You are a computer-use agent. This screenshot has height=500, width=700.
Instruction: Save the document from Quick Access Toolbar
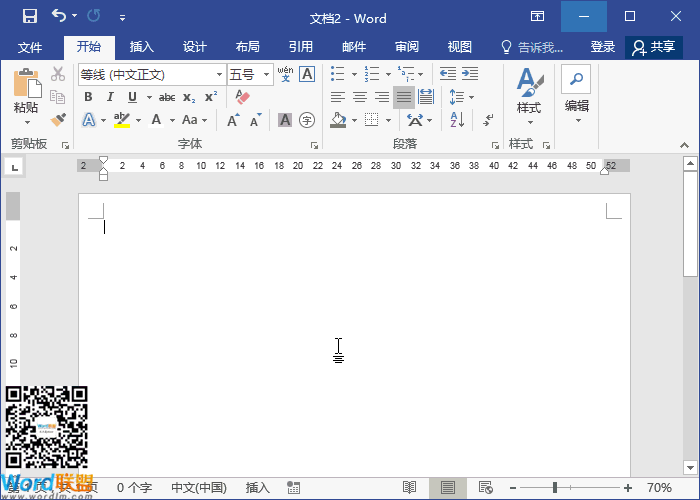pos(29,17)
